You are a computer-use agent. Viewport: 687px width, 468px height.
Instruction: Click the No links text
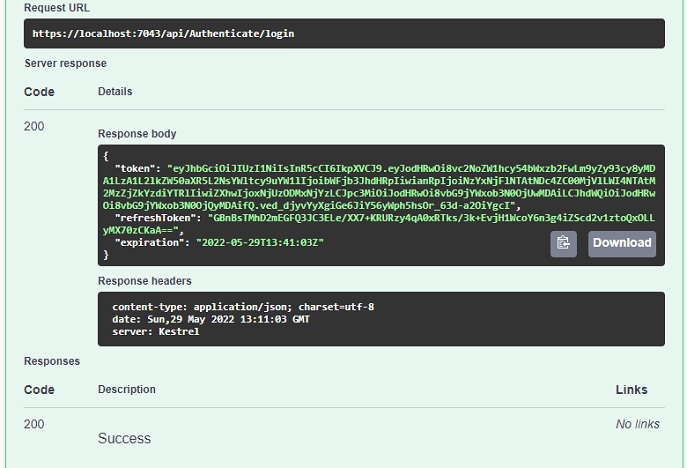click(x=637, y=424)
